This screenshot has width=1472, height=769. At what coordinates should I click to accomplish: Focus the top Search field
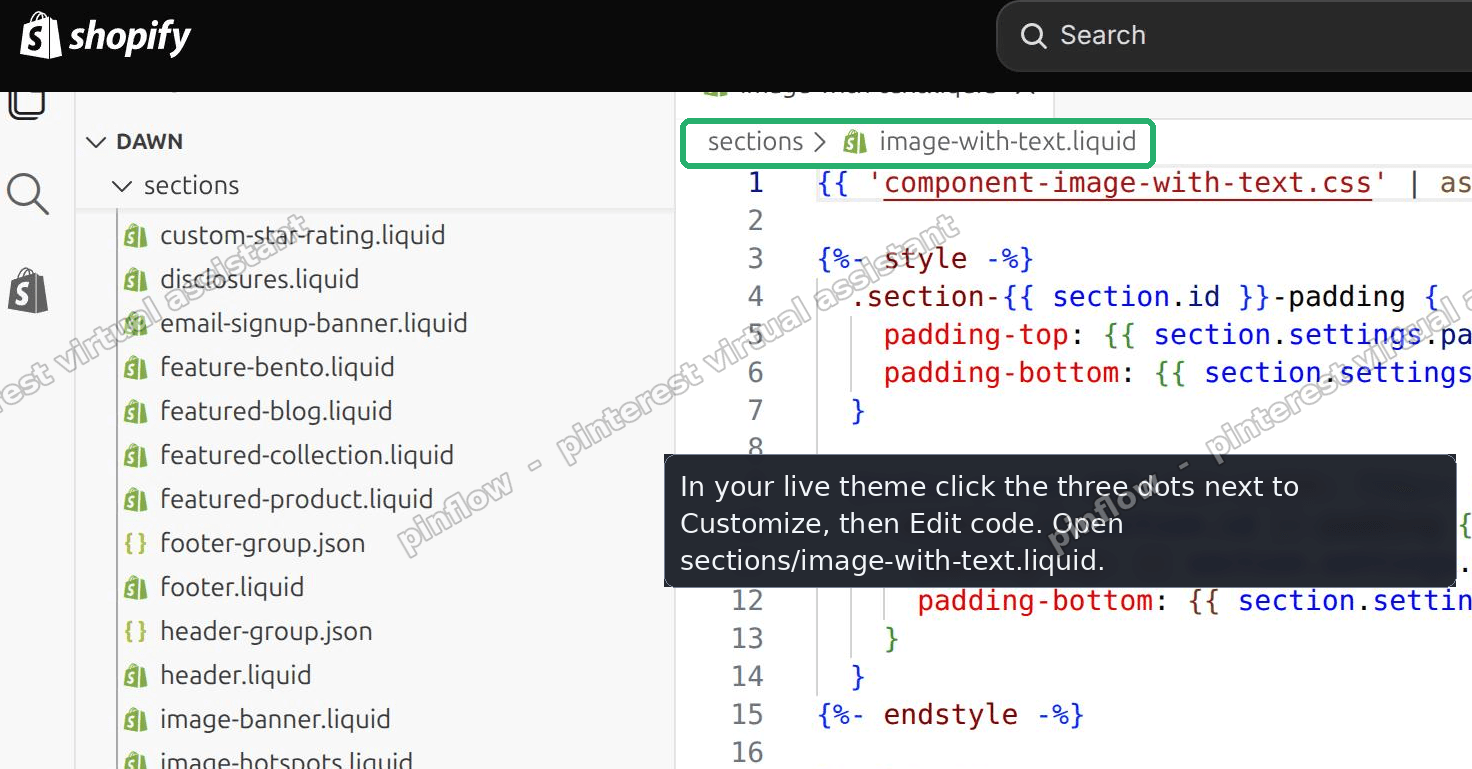pyautogui.click(x=1234, y=36)
